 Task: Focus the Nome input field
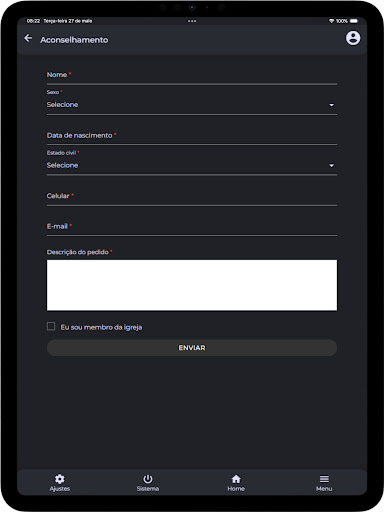pos(192,75)
